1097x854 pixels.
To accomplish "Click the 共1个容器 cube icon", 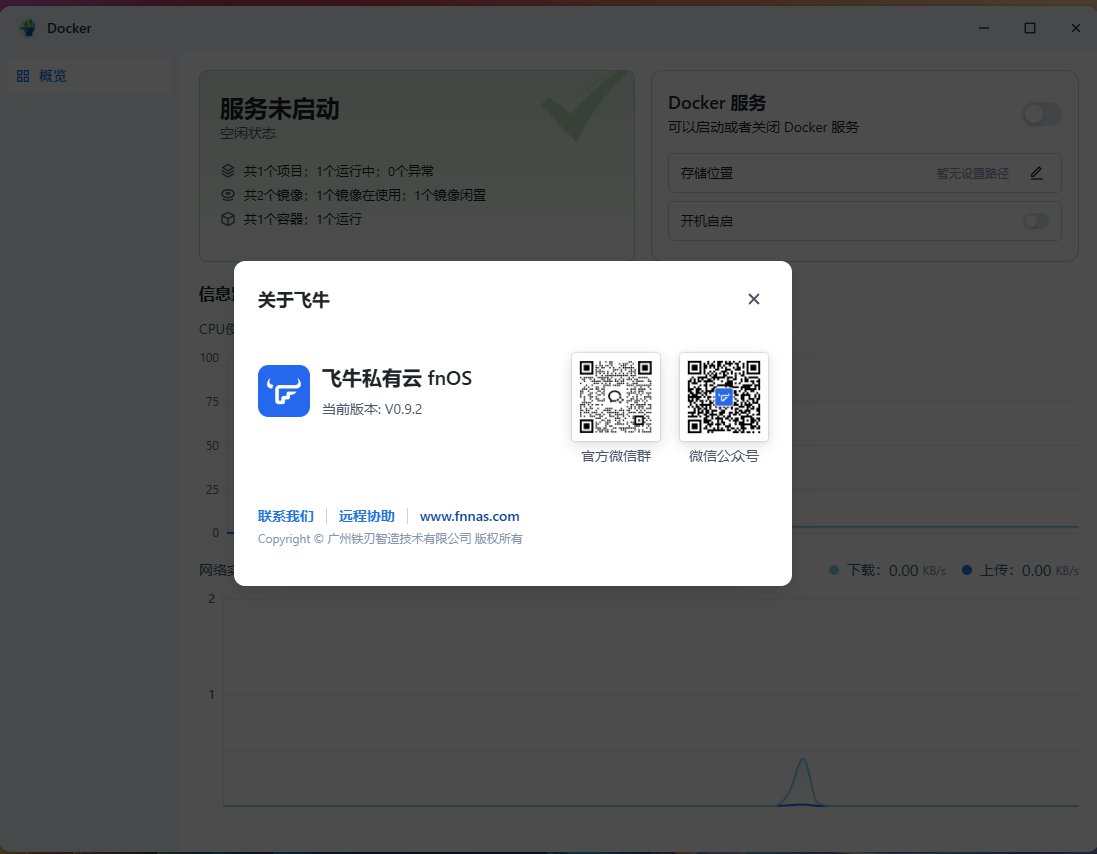I will pyautogui.click(x=228, y=219).
